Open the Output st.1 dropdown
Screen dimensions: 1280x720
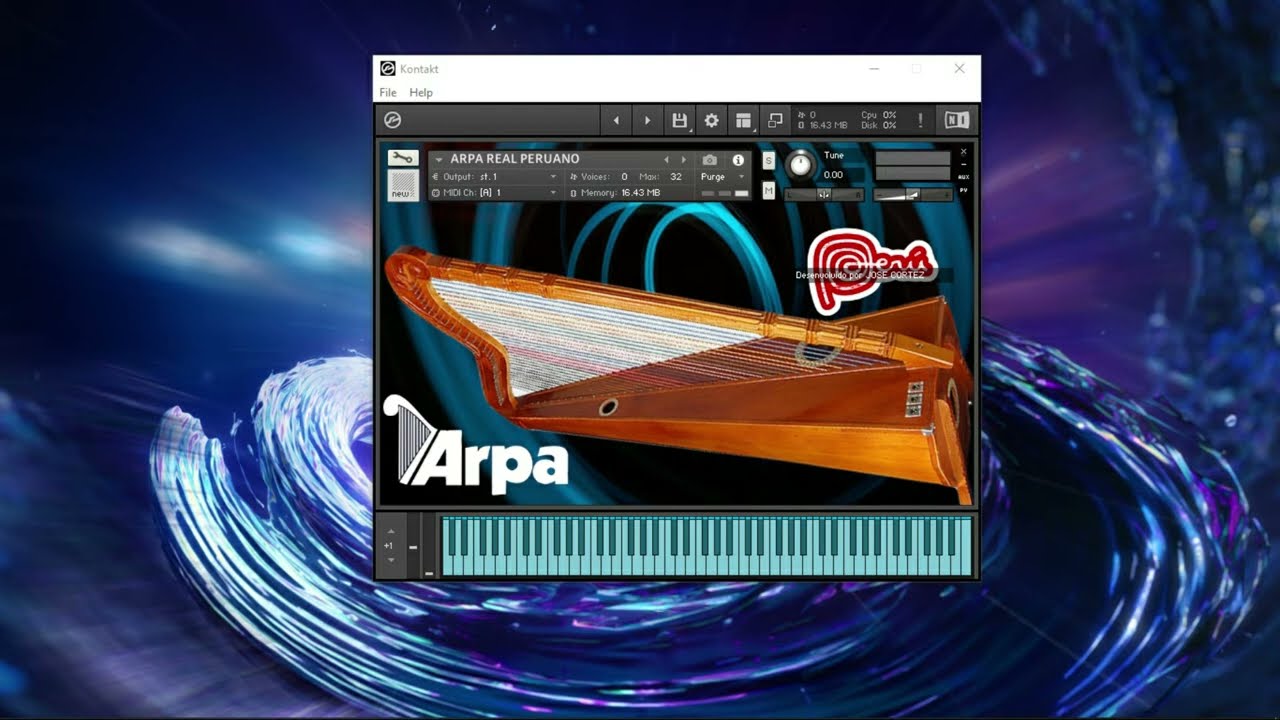[x=495, y=177]
